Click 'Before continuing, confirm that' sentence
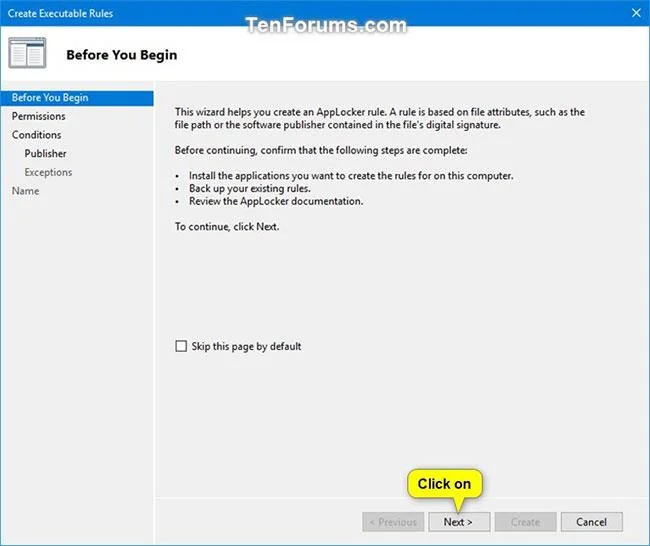Viewport: 650px width, 546px height. point(321,150)
